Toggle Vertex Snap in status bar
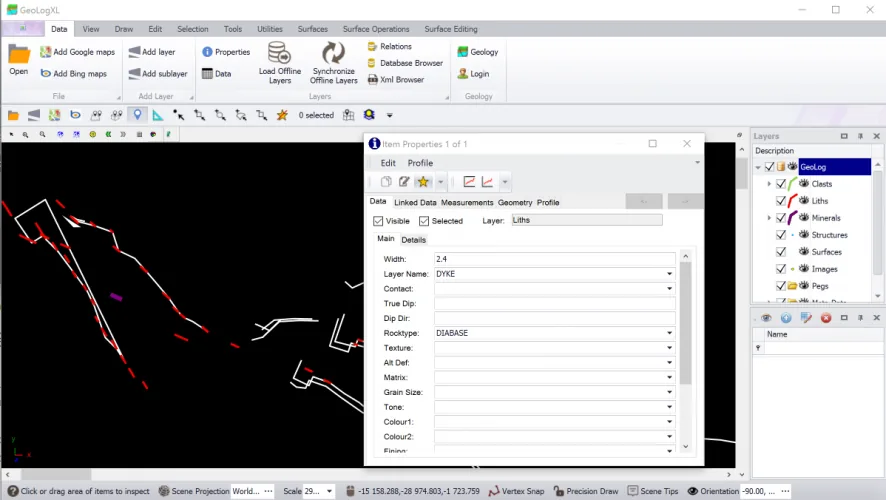The image size is (886, 500). [516, 491]
